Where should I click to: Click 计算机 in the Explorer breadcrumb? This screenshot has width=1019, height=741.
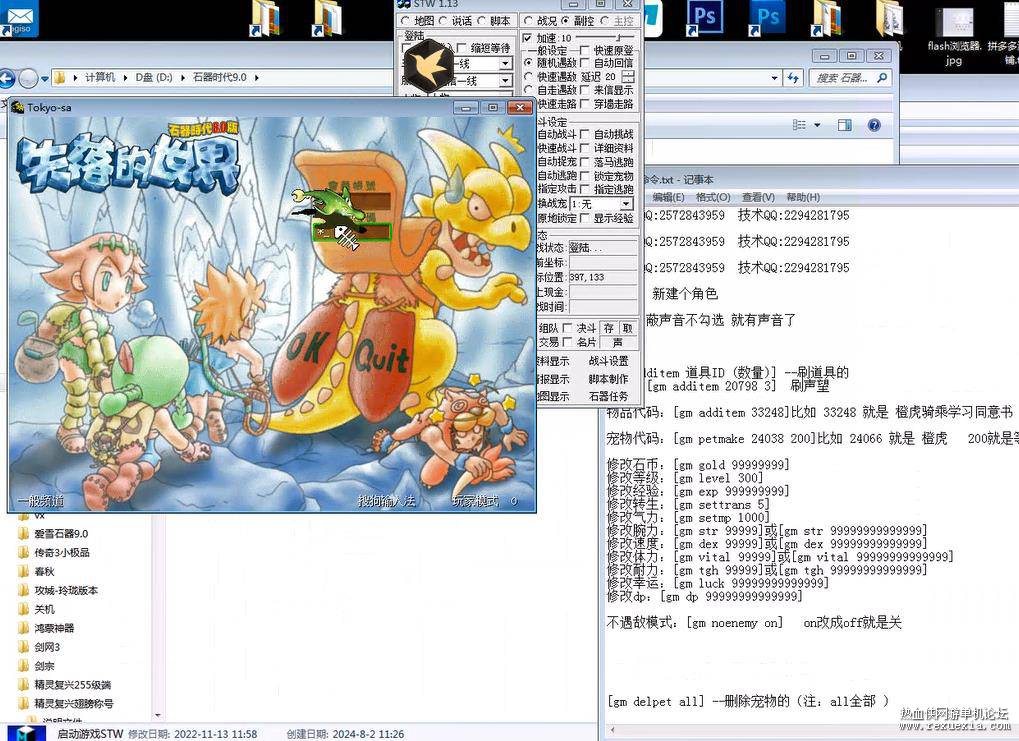point(100,77)
